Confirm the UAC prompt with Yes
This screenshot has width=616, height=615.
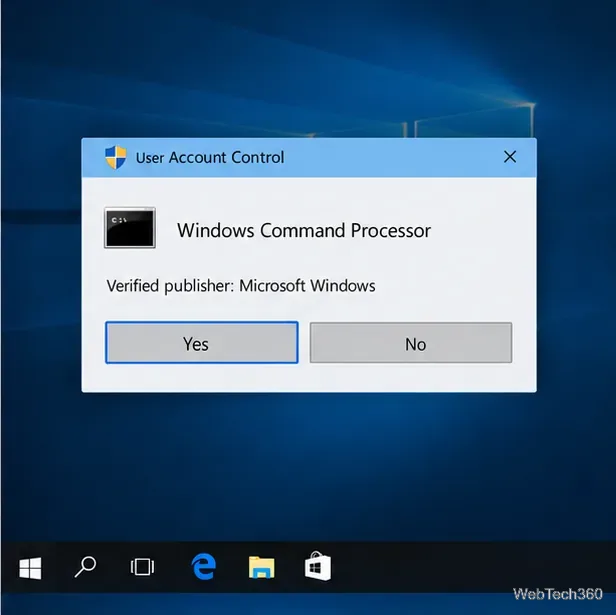(x=202, y=343)
